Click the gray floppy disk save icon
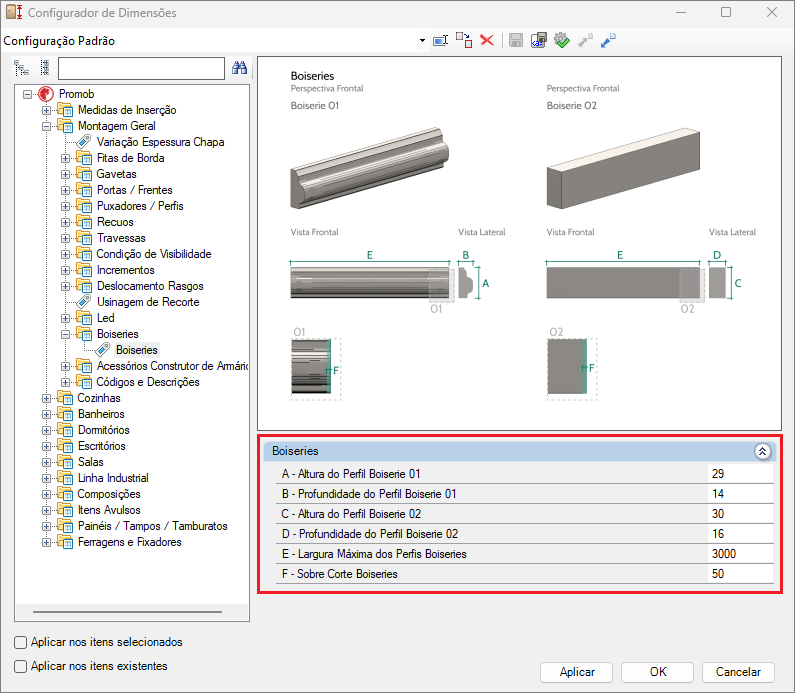Image resolution: width=795 pixels, height=693 pixels. coord(516,40)
